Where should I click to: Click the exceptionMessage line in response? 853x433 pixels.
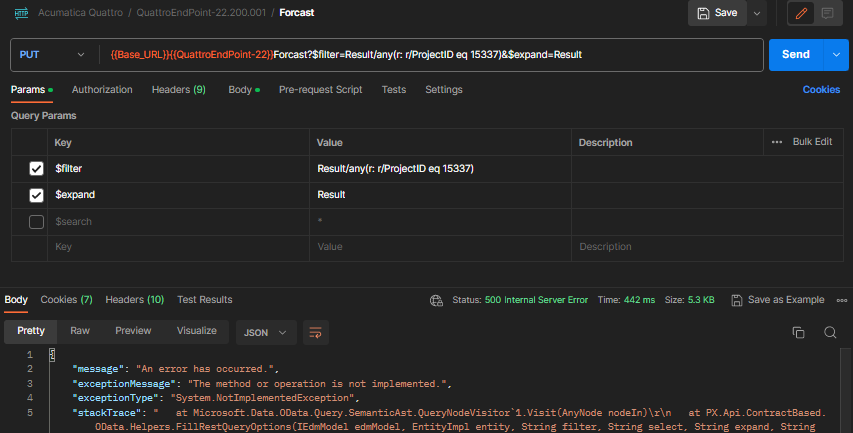(x=262, y=383)
